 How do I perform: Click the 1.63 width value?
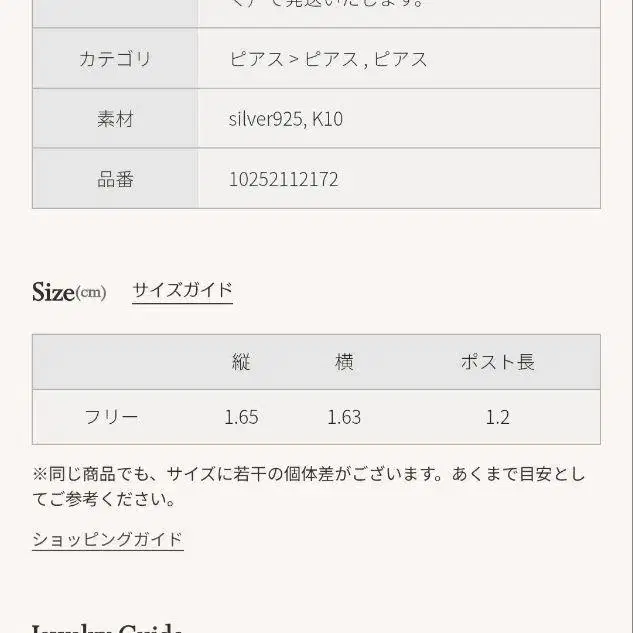coord(344,417)
